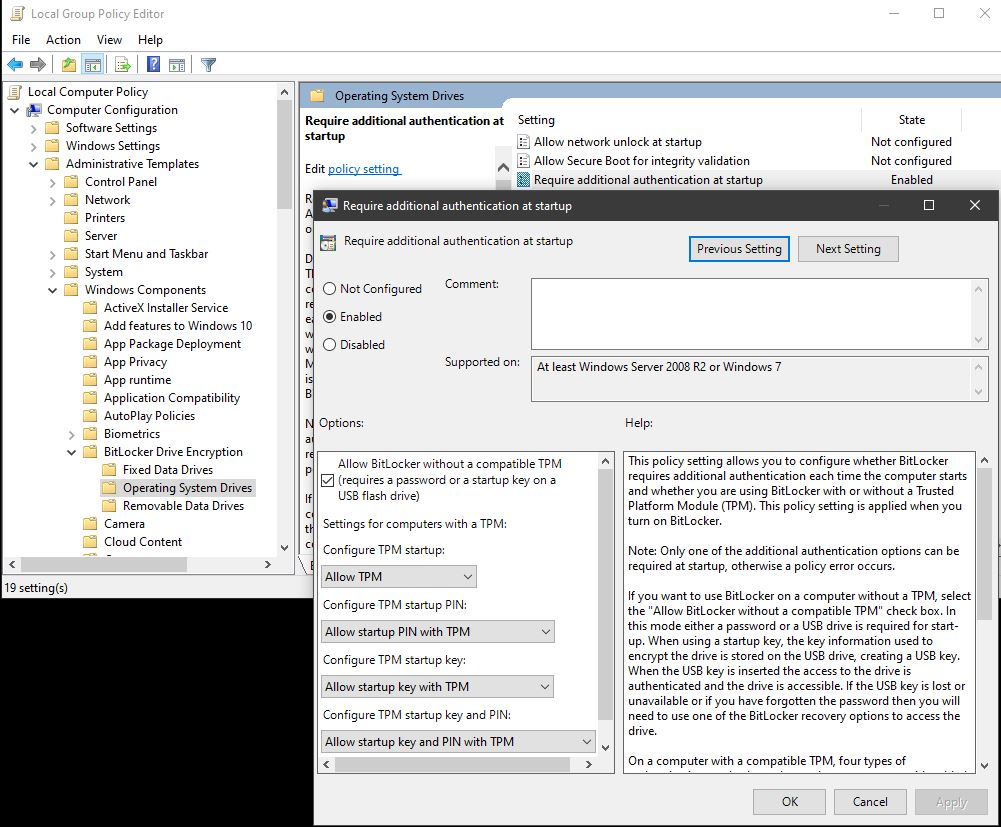Click the Help text vertical scrollbar
This screenshot has height=827, width=1001.
984,543
